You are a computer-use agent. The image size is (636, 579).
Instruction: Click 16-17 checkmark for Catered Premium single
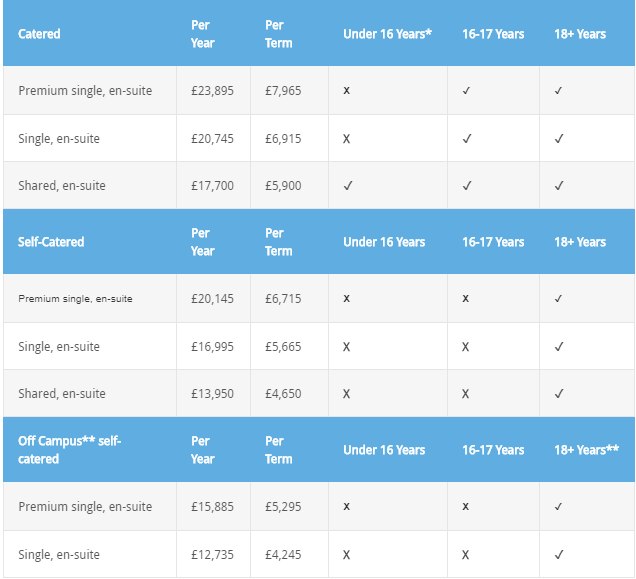click(466, 90)
